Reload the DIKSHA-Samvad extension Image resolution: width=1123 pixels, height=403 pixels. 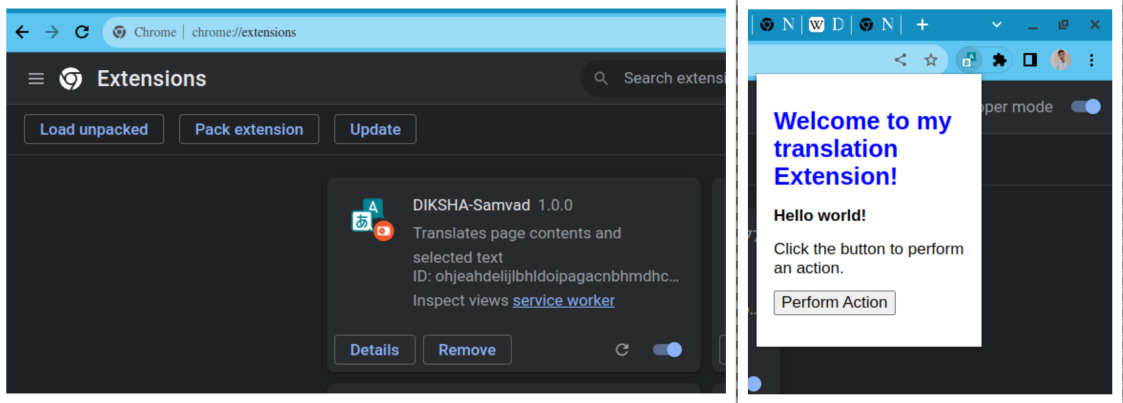[x=622, y=349]
